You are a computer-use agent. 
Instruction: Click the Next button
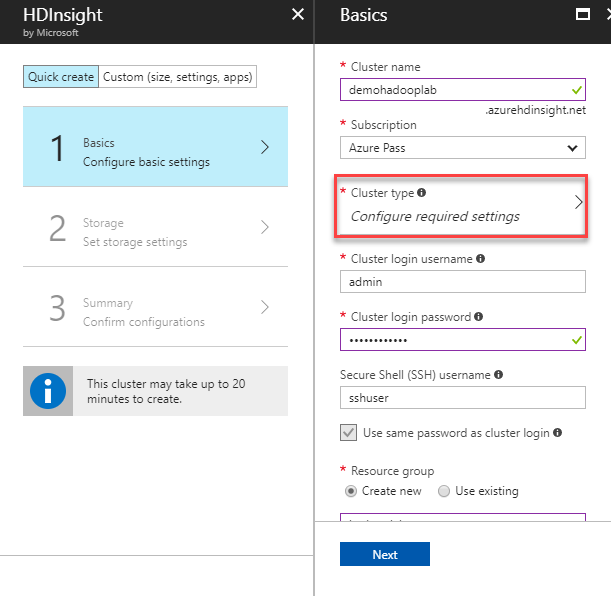point(385,554)
